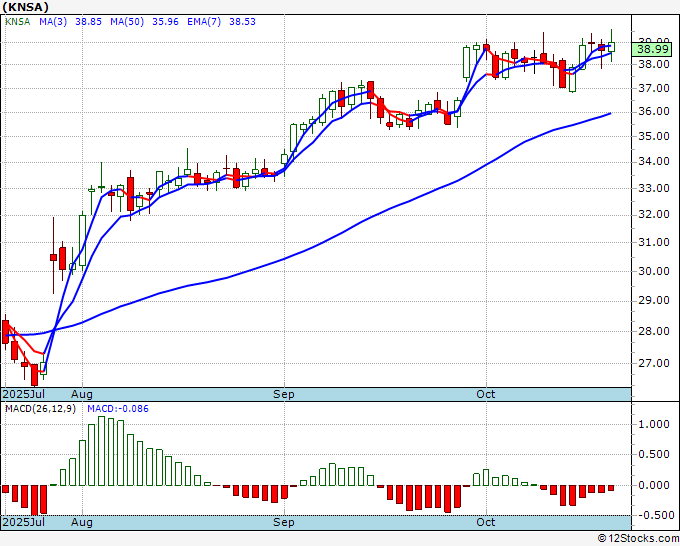Click the MA(3) value 38.85
Viewport: 680px width, 546px height.
pos(88,21)
